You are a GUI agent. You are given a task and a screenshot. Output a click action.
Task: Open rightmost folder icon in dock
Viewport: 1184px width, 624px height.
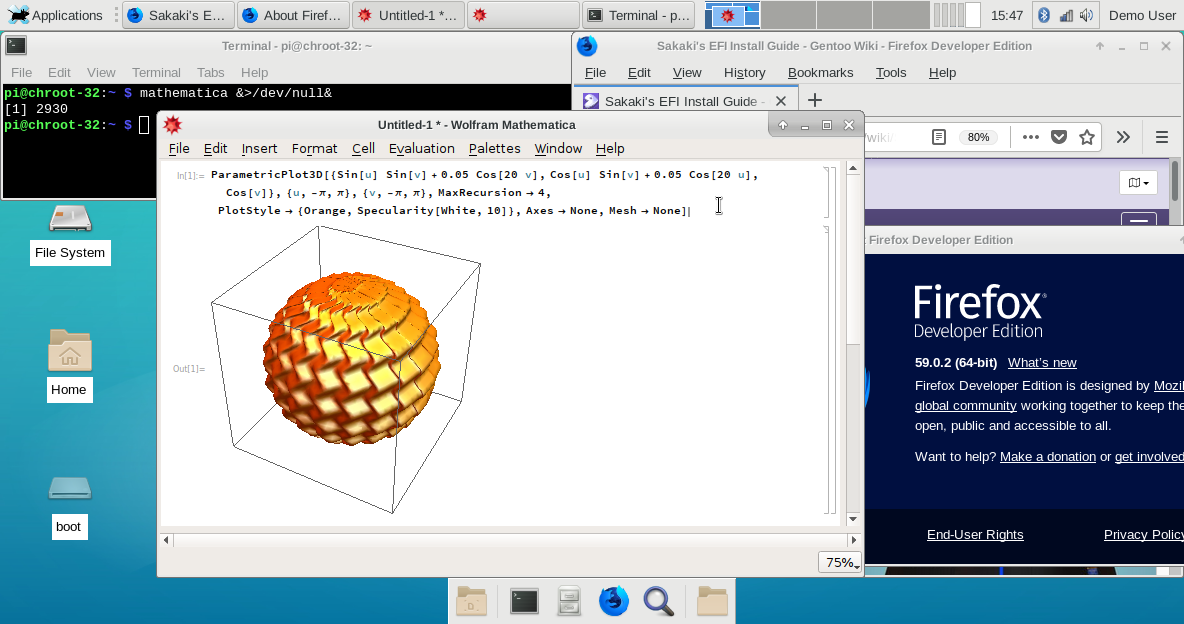(x=711, y=601)
